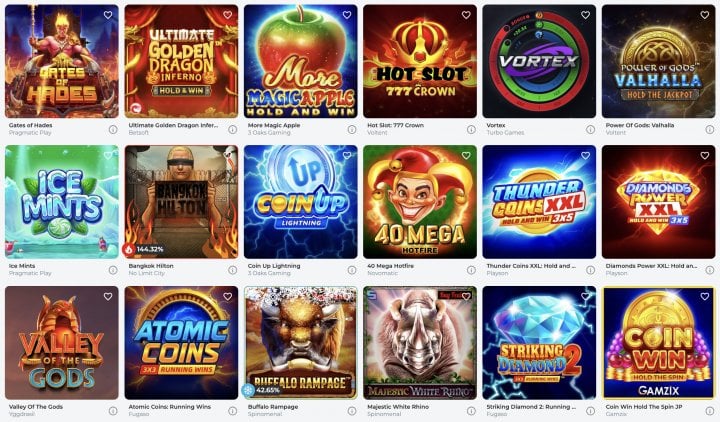Open info icon beside Bangkok Hilton
720x422 pixels.
click(232, 270)
